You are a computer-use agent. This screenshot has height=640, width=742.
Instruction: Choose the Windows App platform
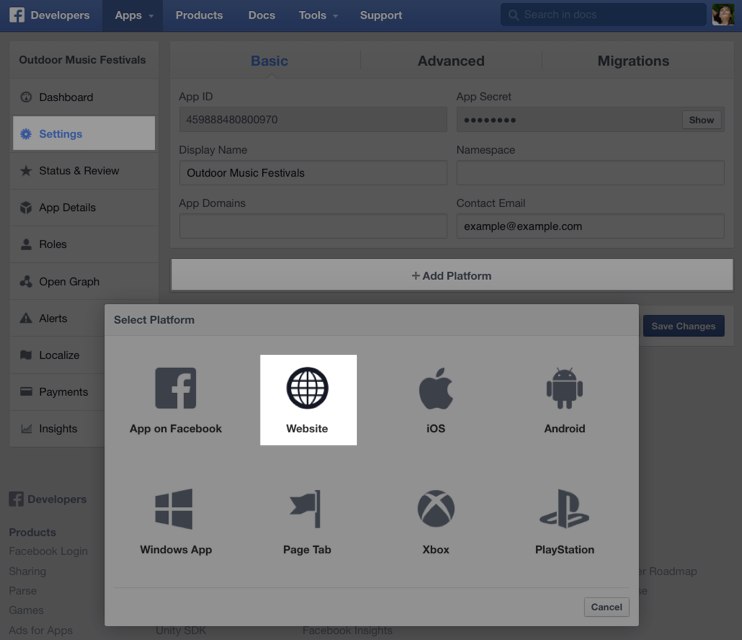point(176,522)
